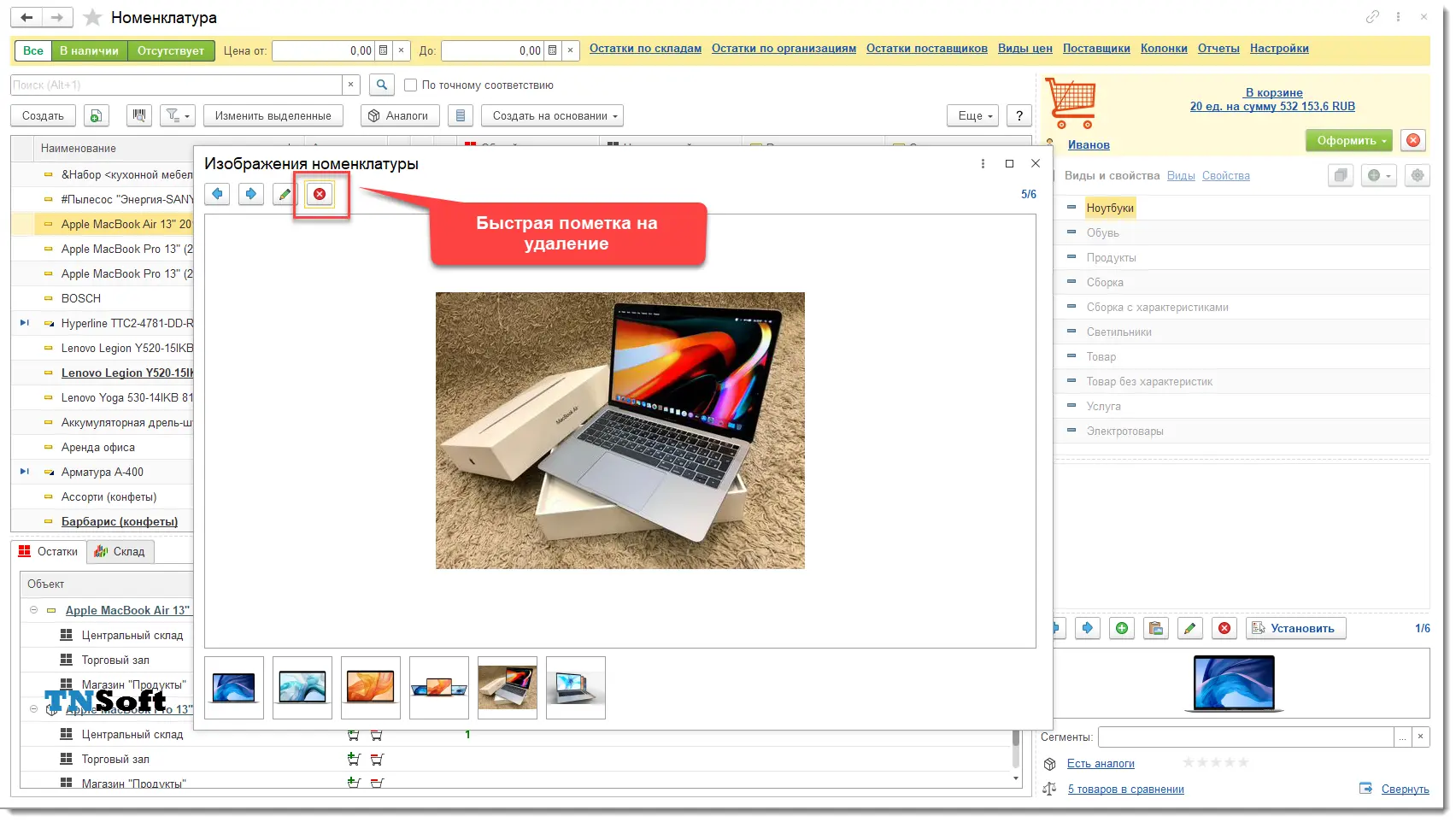Mark the image for deletion in dialog

[x=320, y=194]
